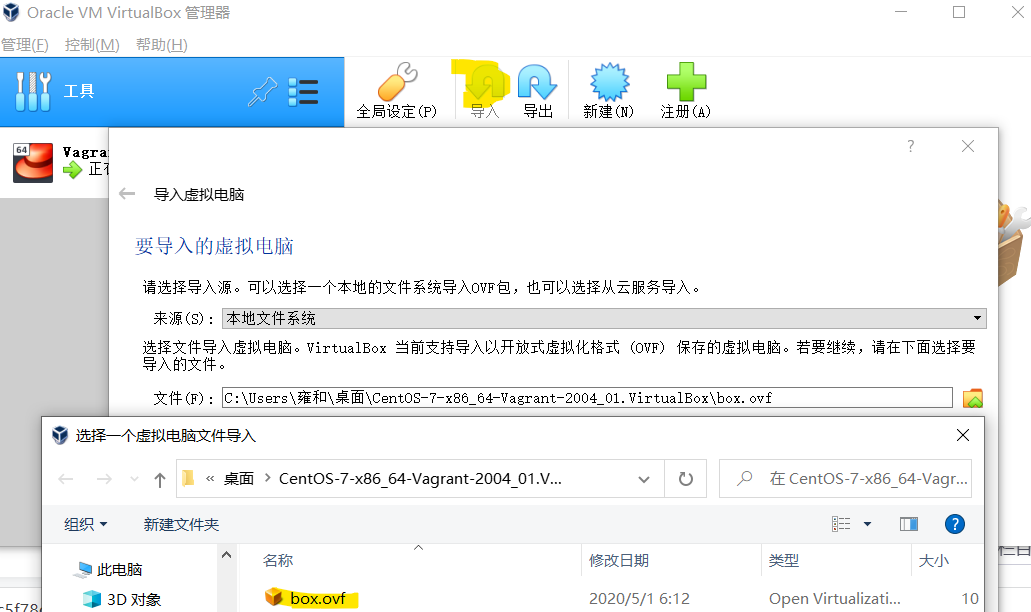The width and height of the screenshot is (1031, 612).
Task: Click the browse file folder icon
Action: (972, 398)
